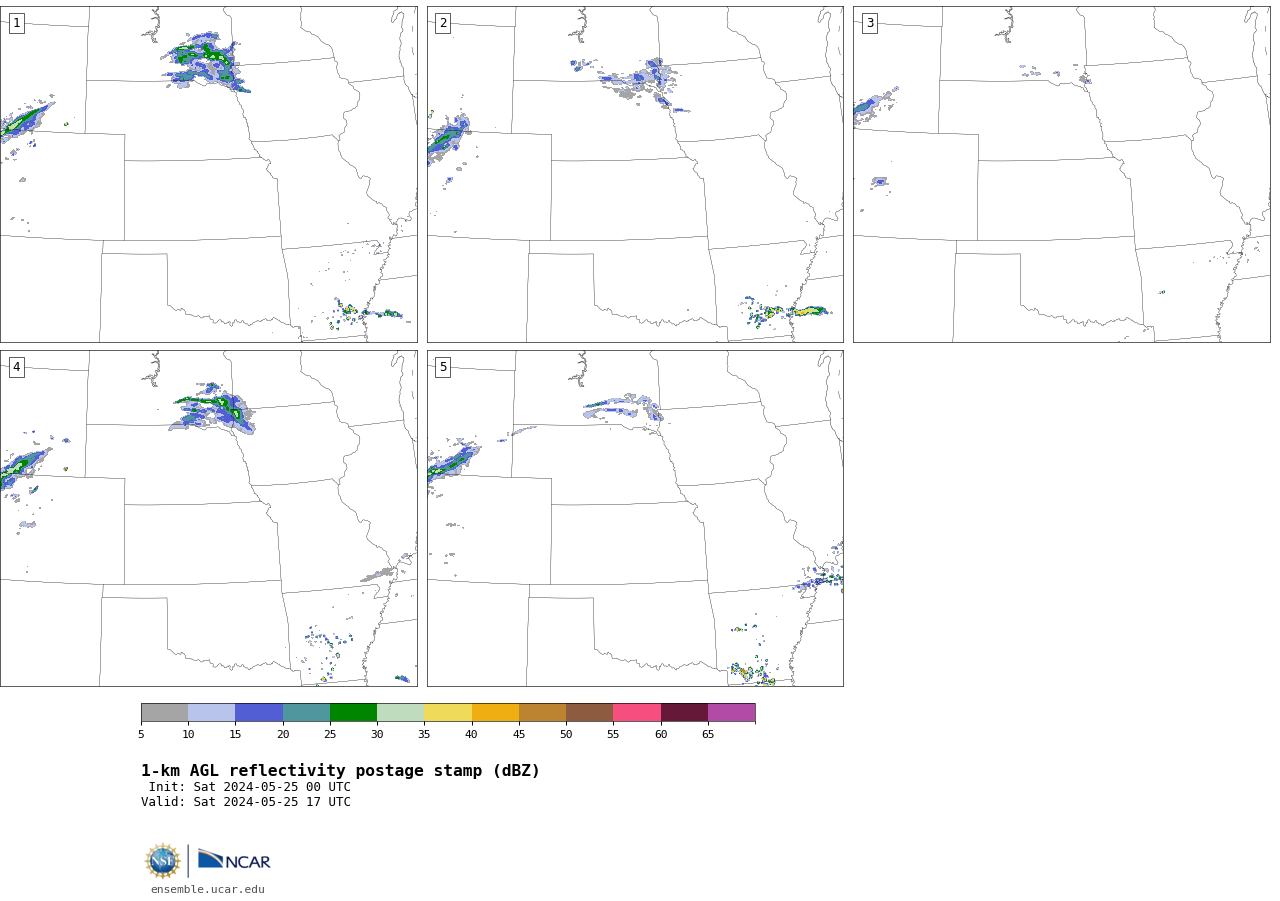The width and height of the screenshot is (1280, 901).
Task: Click the ensemble.ucar.edu text
Action: (208, 889)
